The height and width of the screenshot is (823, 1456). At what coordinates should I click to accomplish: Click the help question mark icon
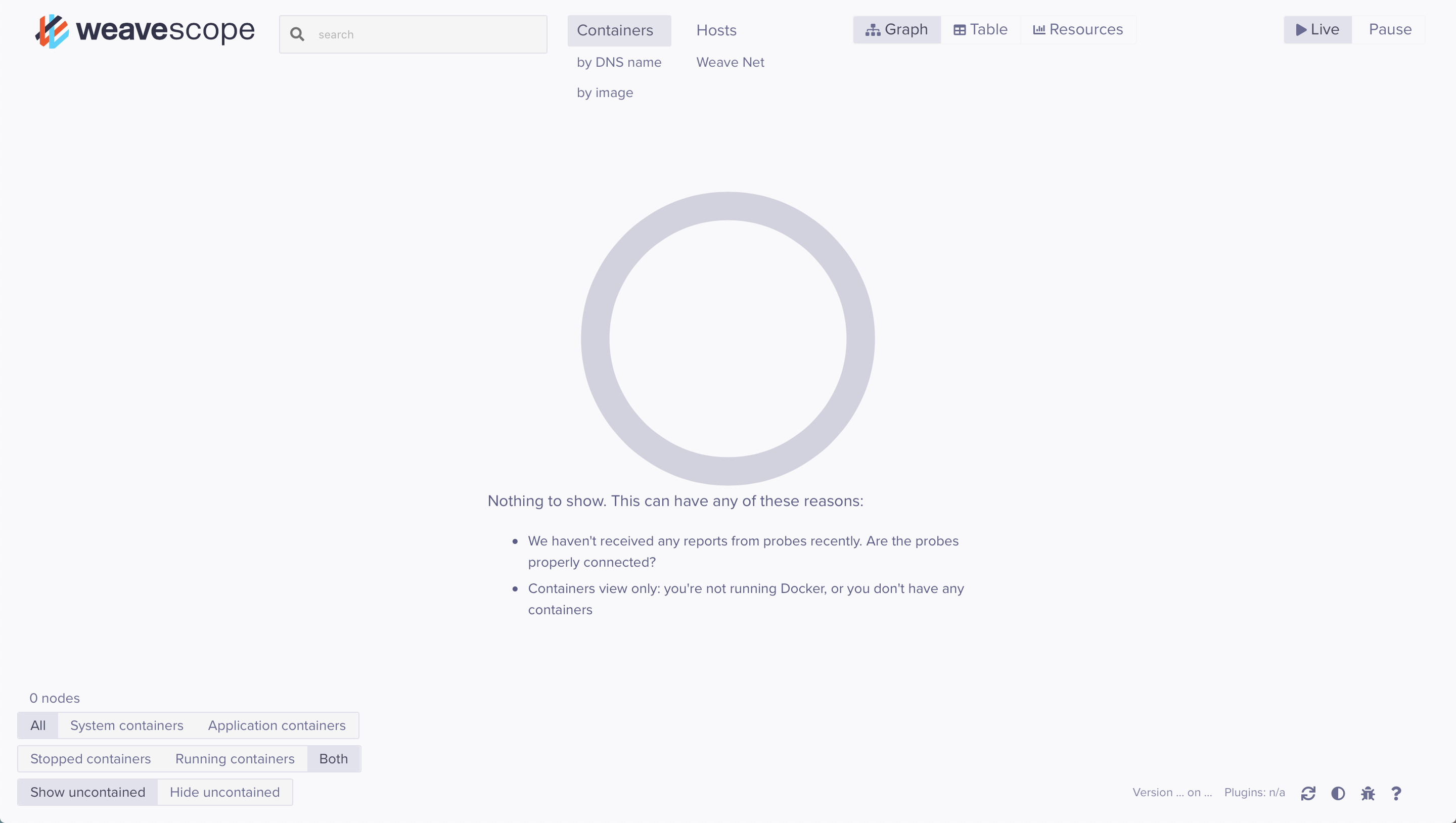(x=1397, y=793)
